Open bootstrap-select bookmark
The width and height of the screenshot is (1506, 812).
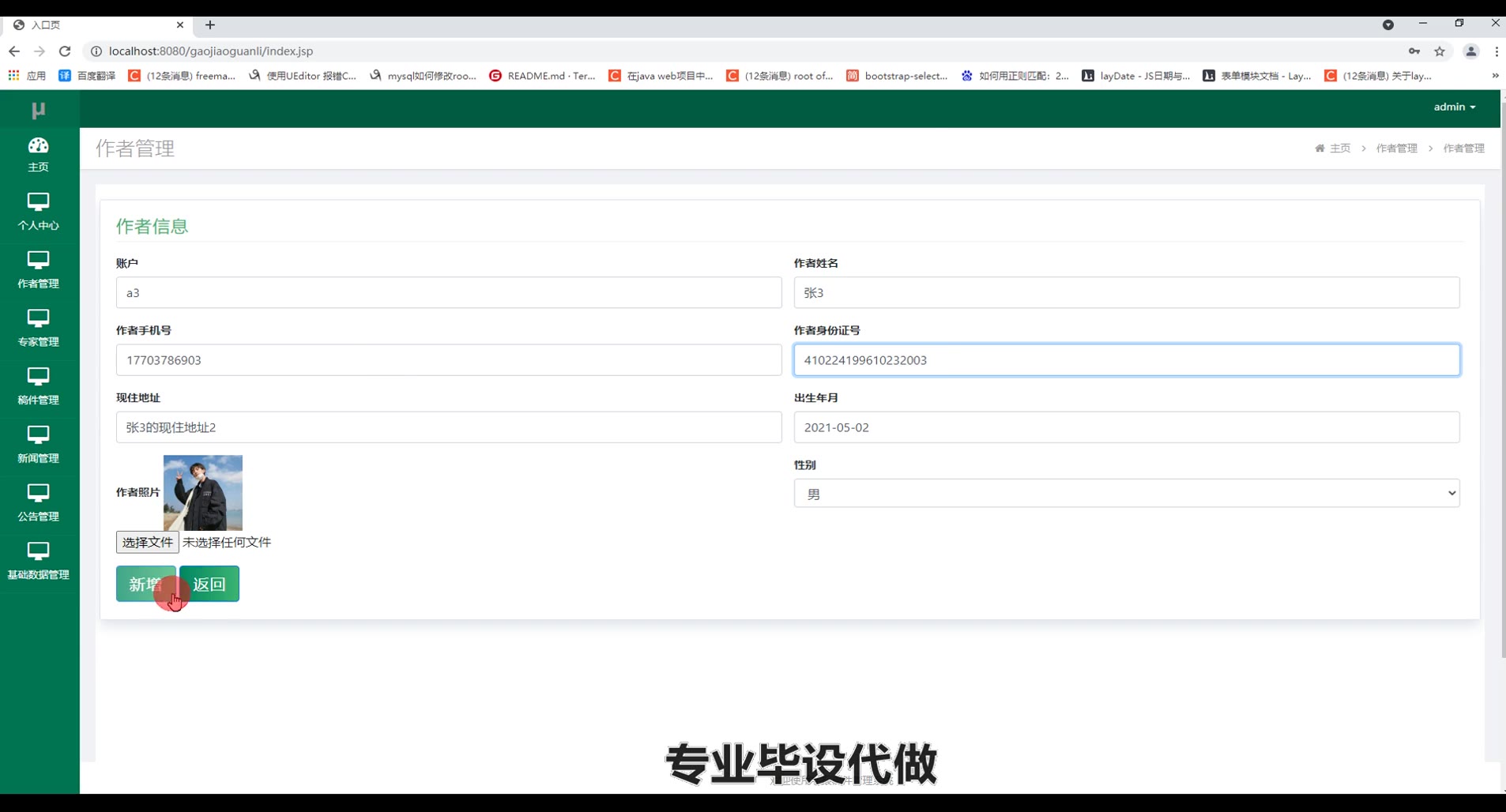tap(897, 76)
